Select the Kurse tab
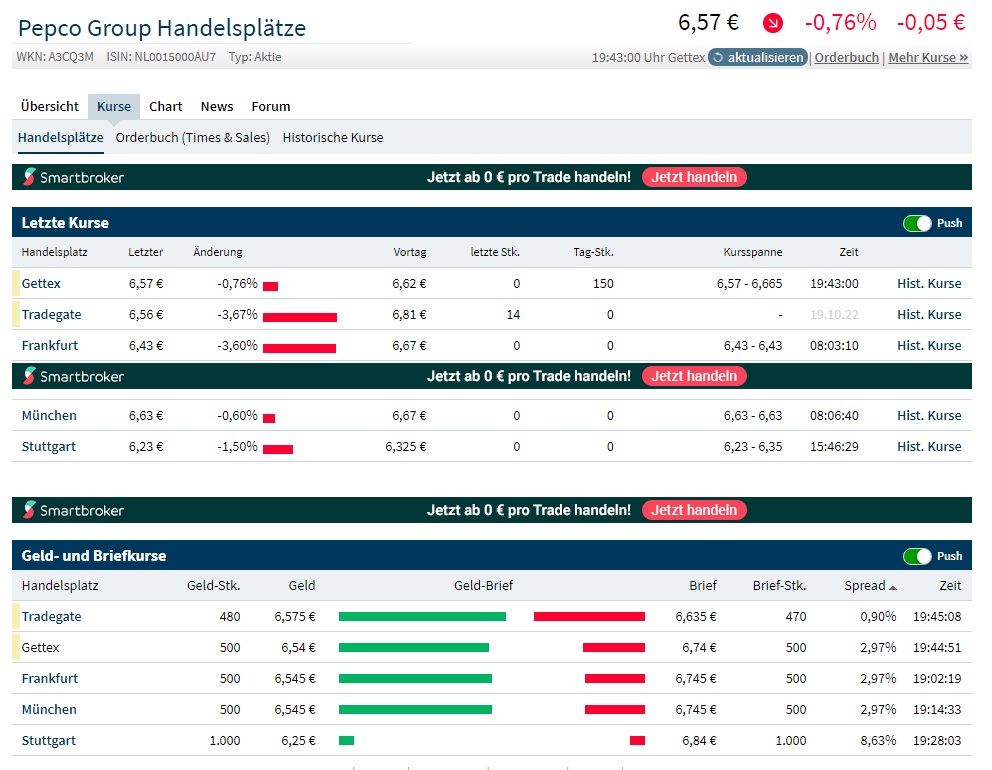The height and width of the screenshot is (770, 992). coord(114,106)
